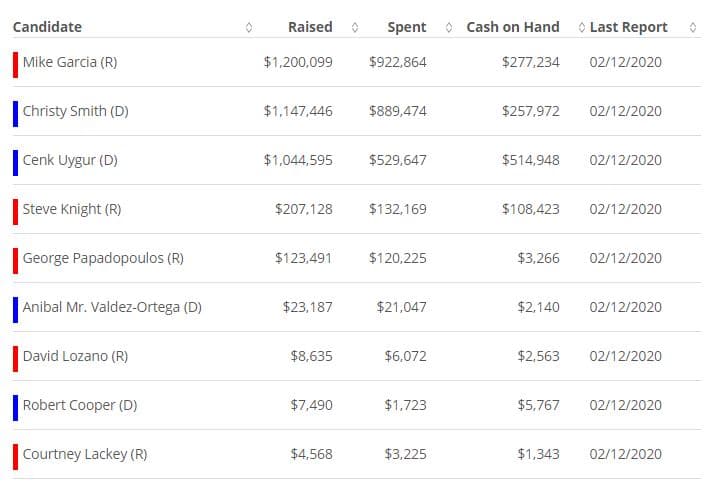Click the Raised column header text
The image size is (713, 494).
click(310, 27)
